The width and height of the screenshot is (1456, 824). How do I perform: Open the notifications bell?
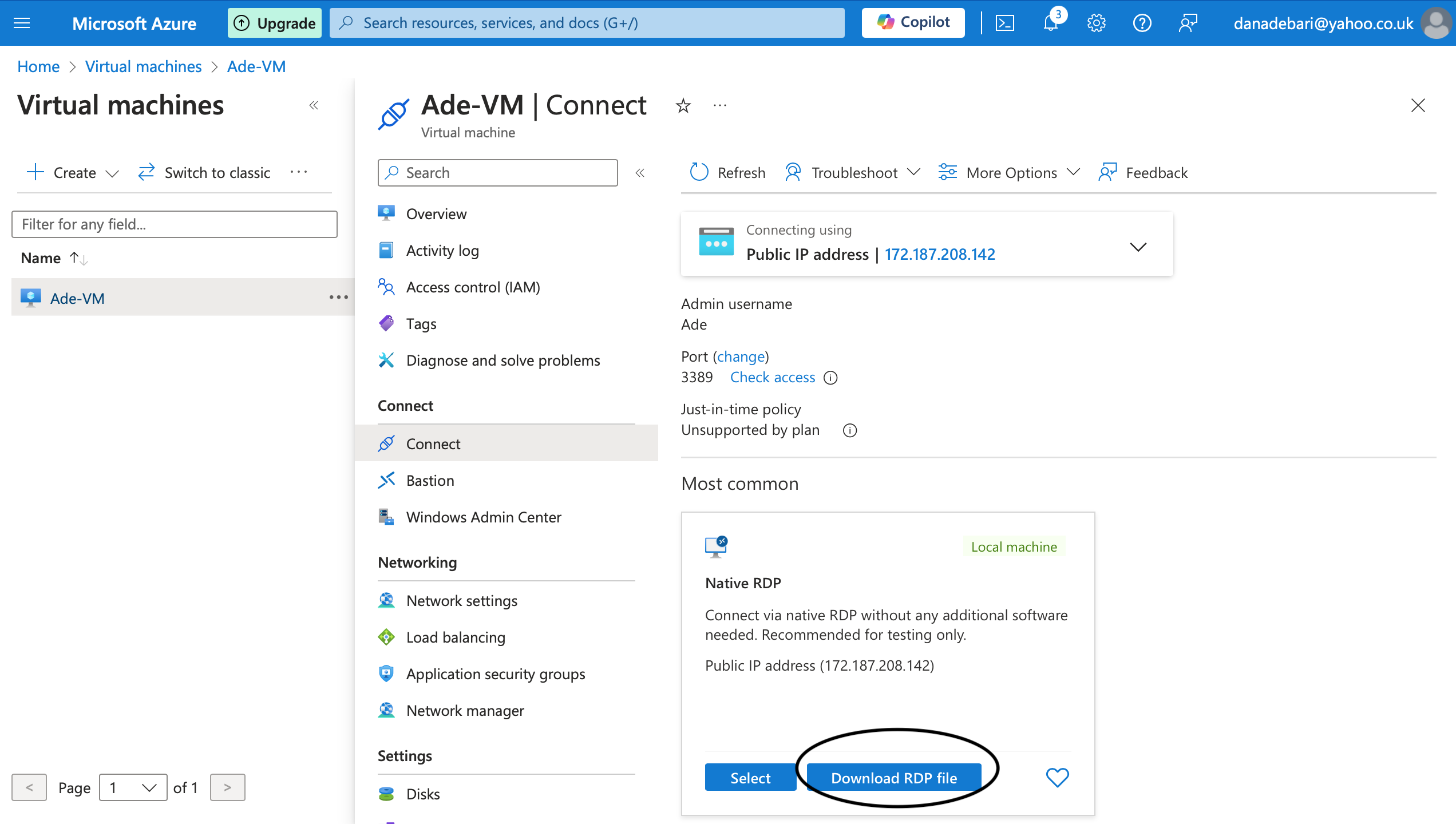coord(1051,23)
